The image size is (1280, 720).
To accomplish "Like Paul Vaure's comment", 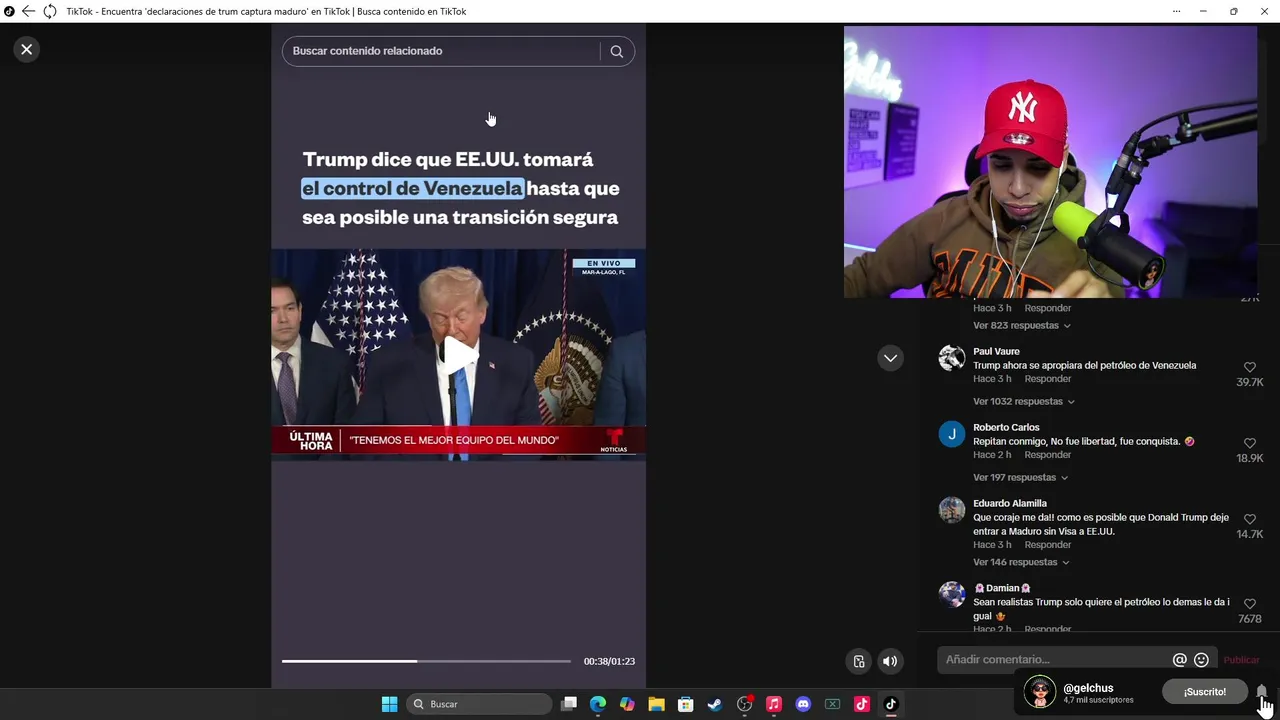I will (1250, 368).
